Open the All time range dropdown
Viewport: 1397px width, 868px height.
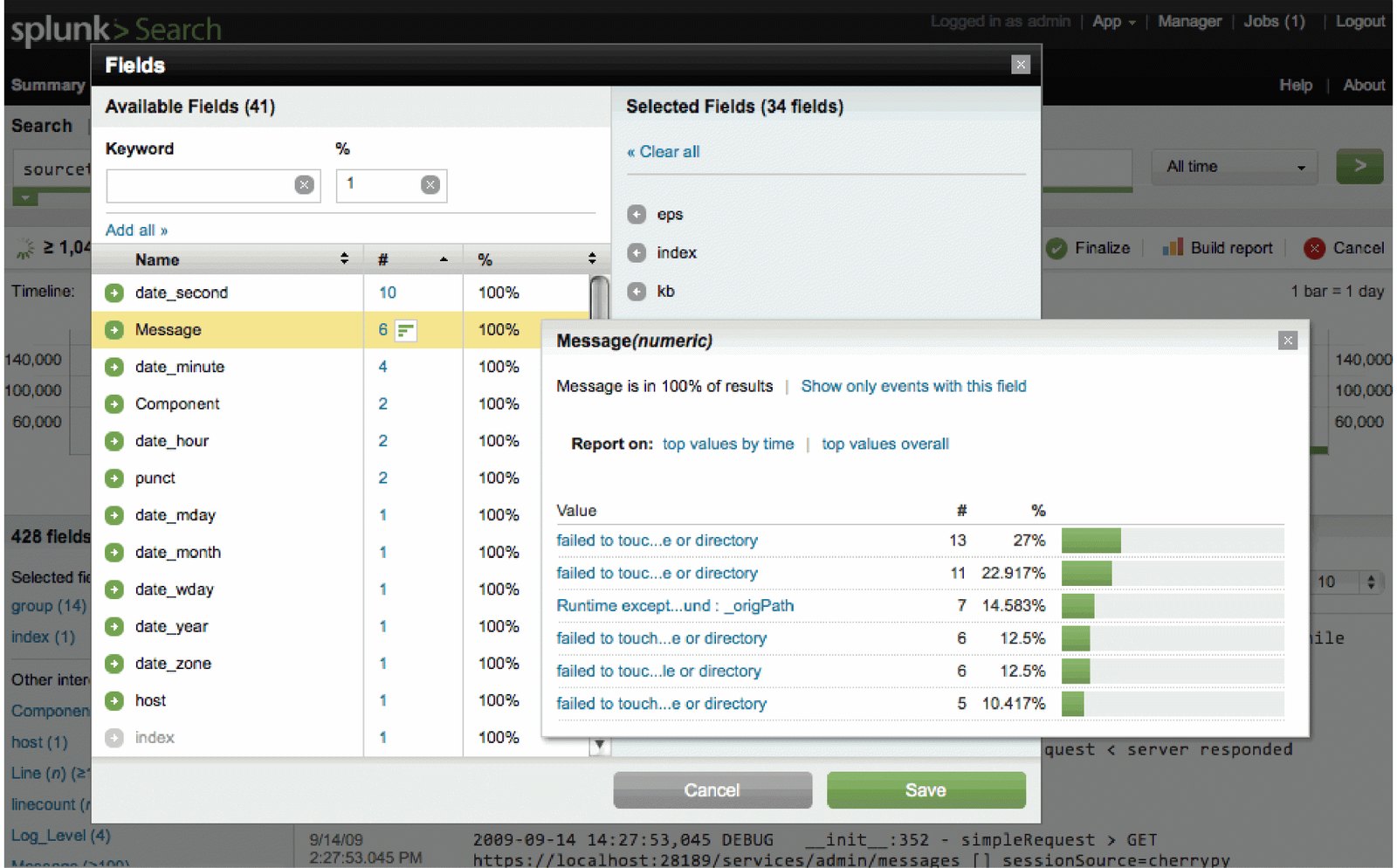pos(1235,166)
